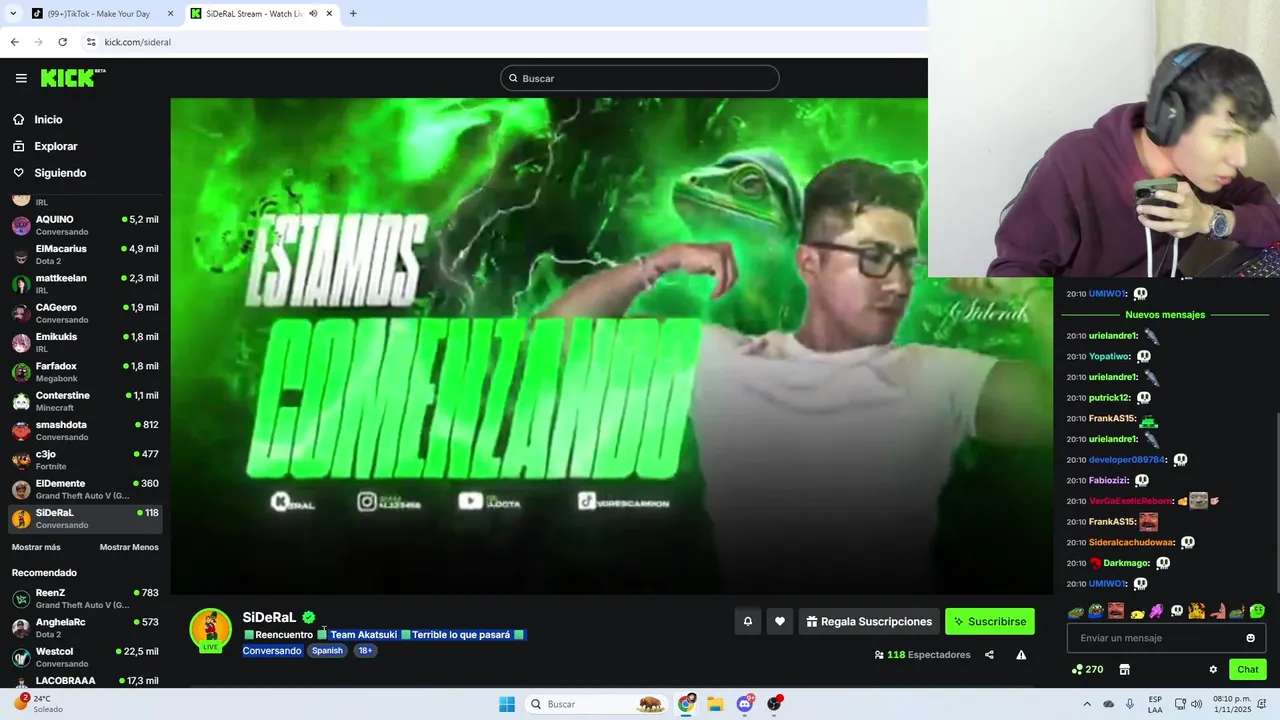Select the skull emote in quick emote bar
The width and height of the screenshot is (1280, 720).
tap(1177, 611)
